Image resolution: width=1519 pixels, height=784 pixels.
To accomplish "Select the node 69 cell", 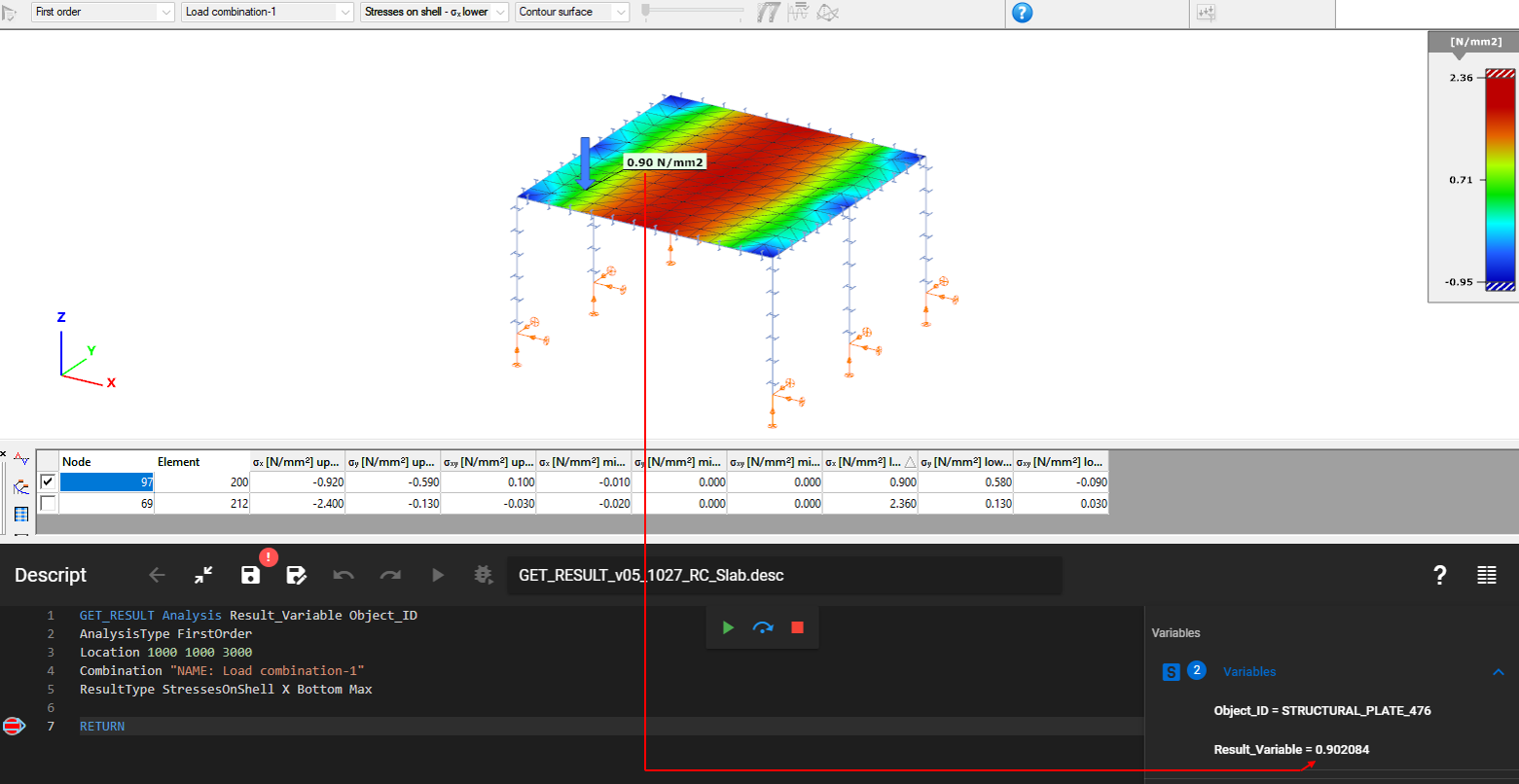I will point(107,504).
